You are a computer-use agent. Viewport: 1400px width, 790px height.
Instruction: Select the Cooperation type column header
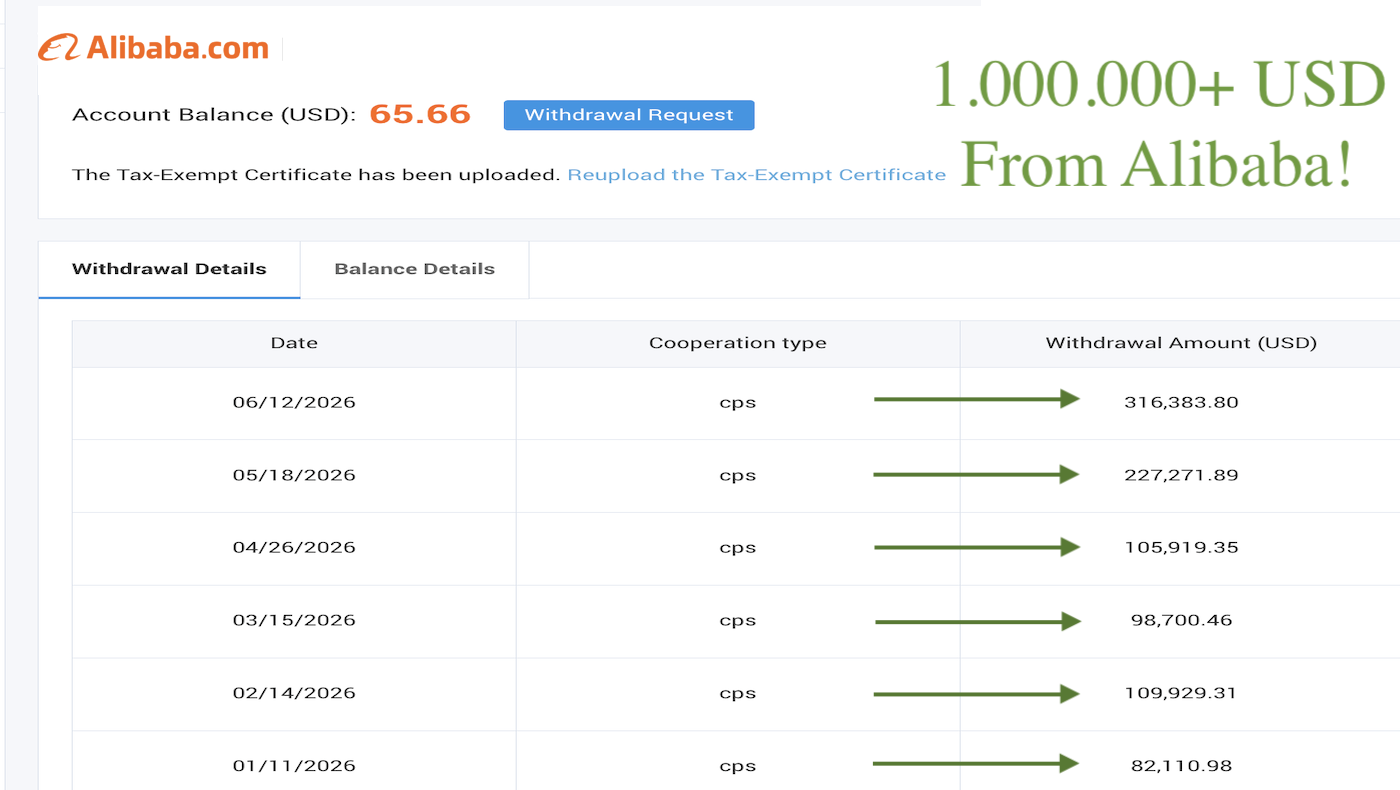tap(738, 343)
